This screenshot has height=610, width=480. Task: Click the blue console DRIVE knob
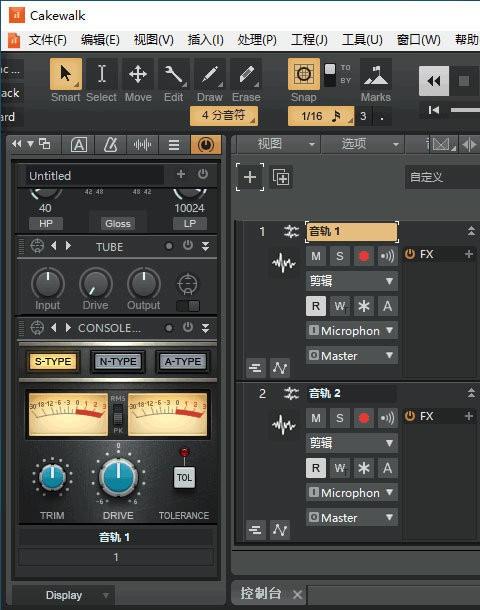(119, 477)
